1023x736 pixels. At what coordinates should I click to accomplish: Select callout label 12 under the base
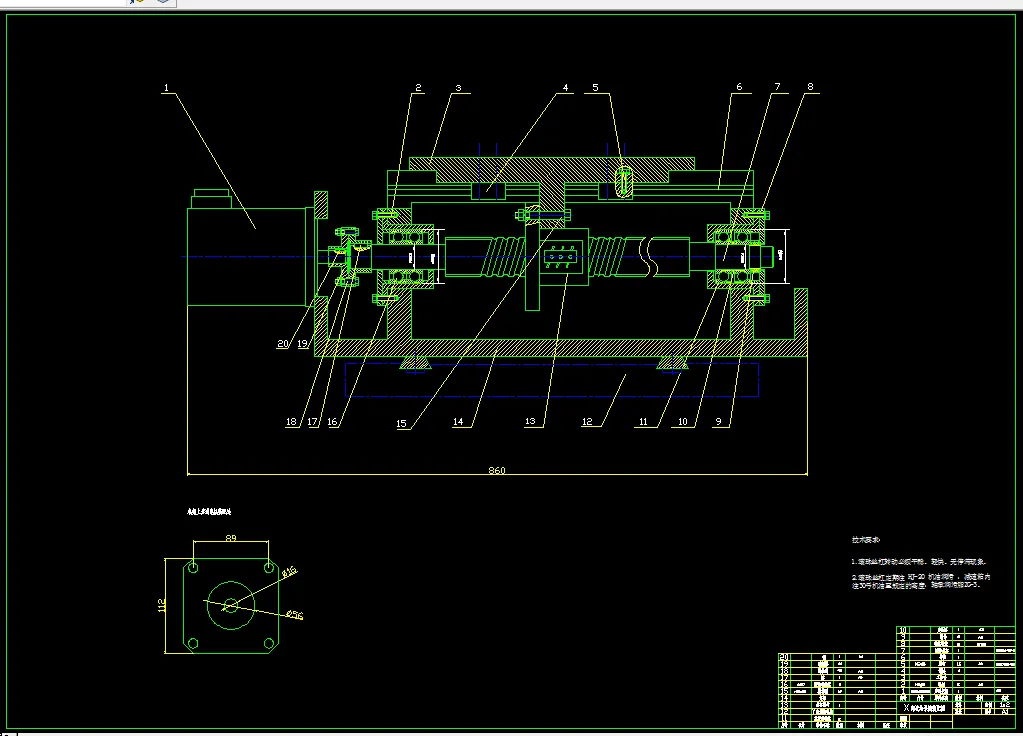click(587, 422)
